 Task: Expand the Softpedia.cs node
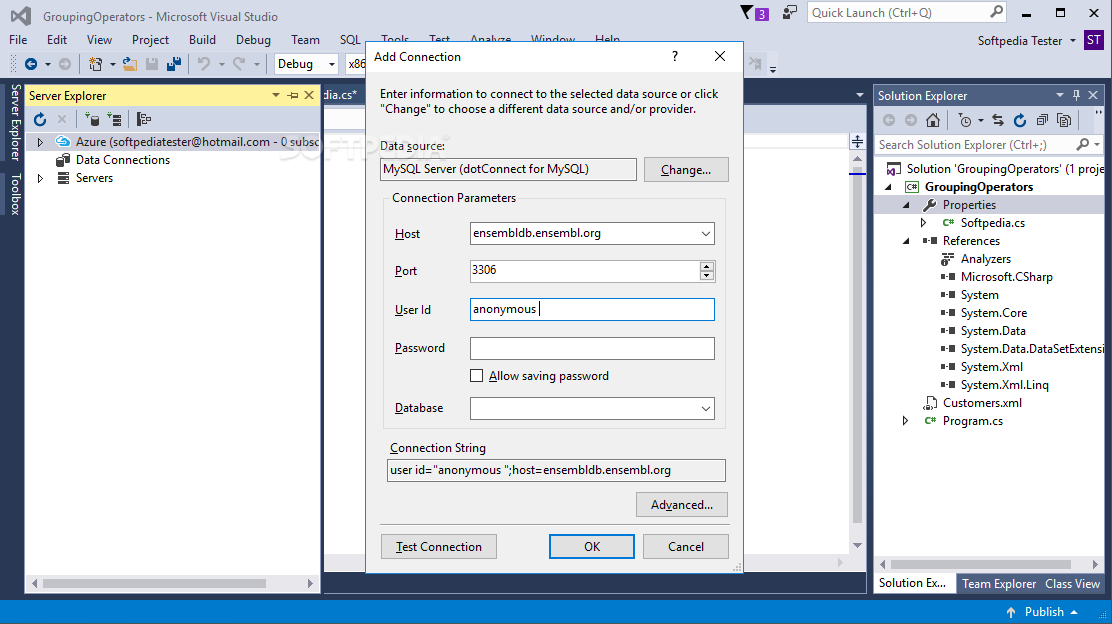click(x=923, y=223)
